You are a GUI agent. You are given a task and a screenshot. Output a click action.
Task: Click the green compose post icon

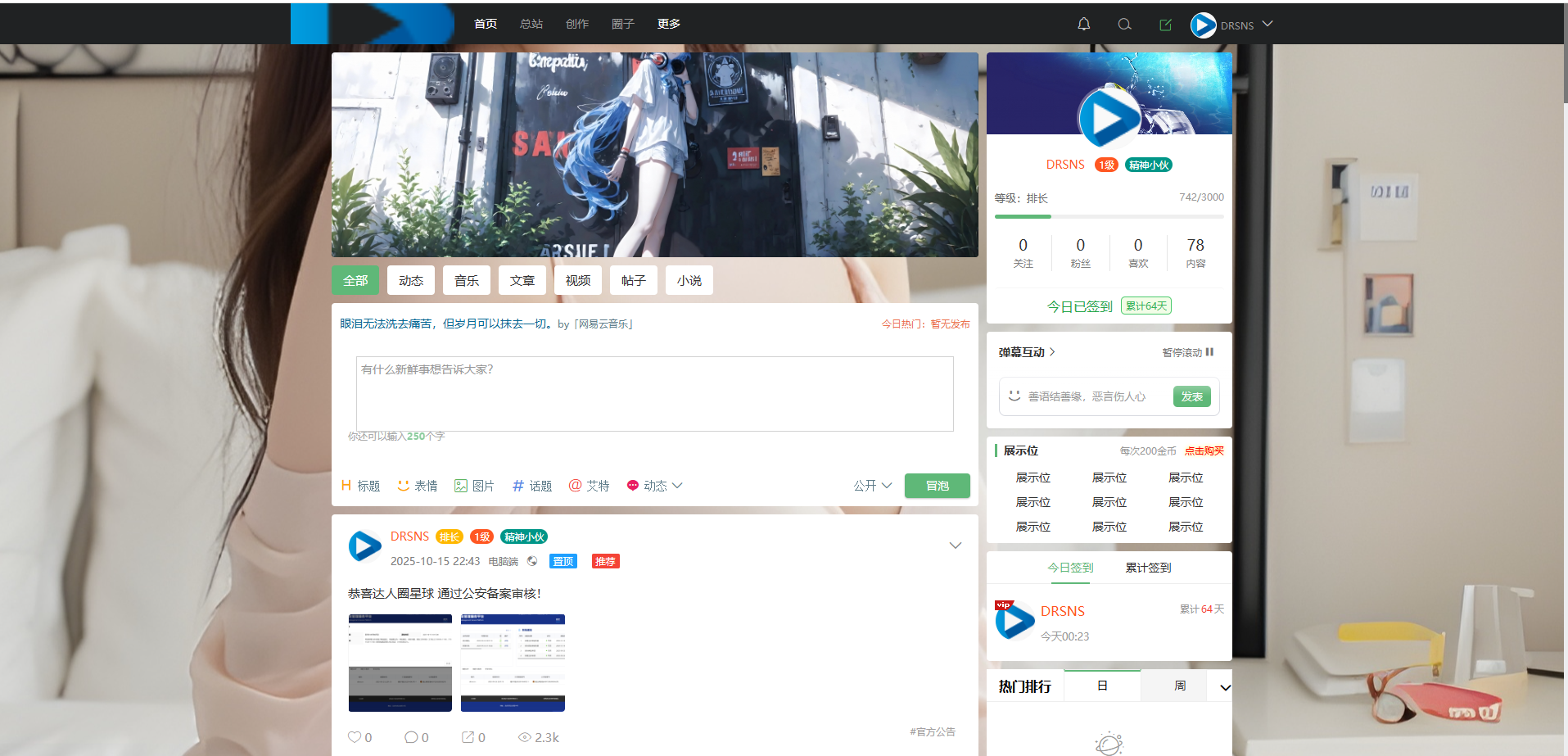tap(1165, 25)
